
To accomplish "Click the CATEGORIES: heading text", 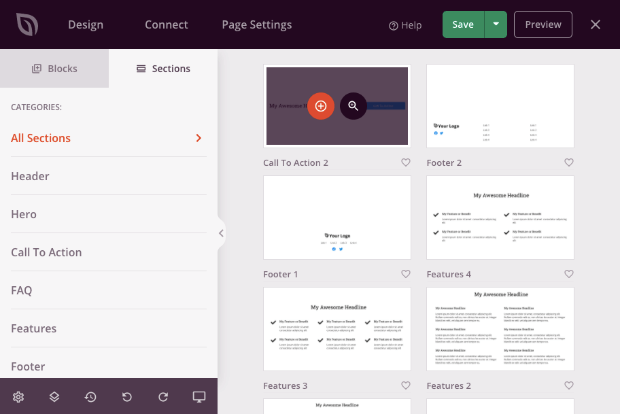I will pyautogui.click(x=36, y=107).
